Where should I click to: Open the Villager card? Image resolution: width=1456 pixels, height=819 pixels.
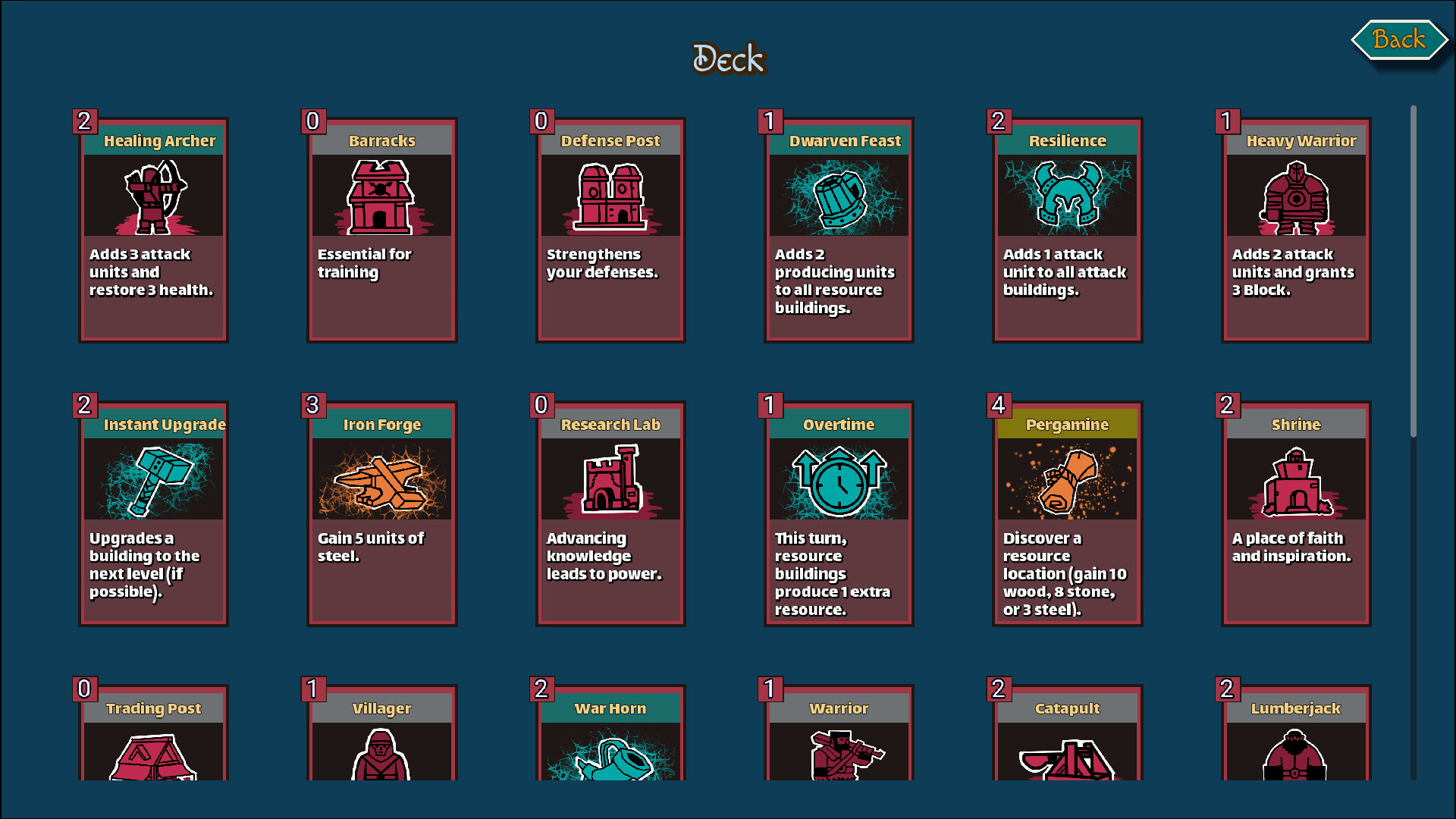[381, 733]
